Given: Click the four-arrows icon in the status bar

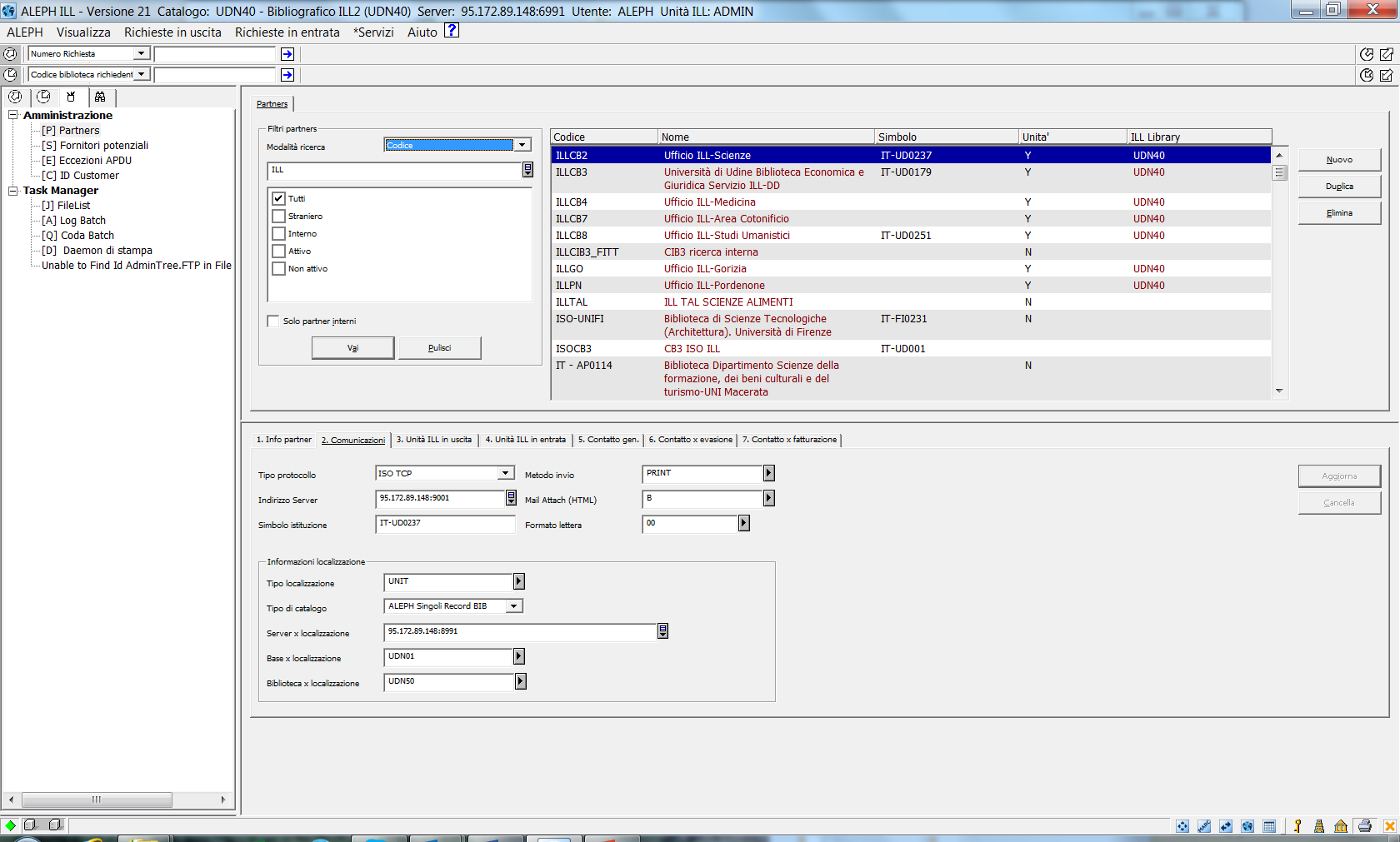Looking at the screenshot, I should coord(1182,826).
